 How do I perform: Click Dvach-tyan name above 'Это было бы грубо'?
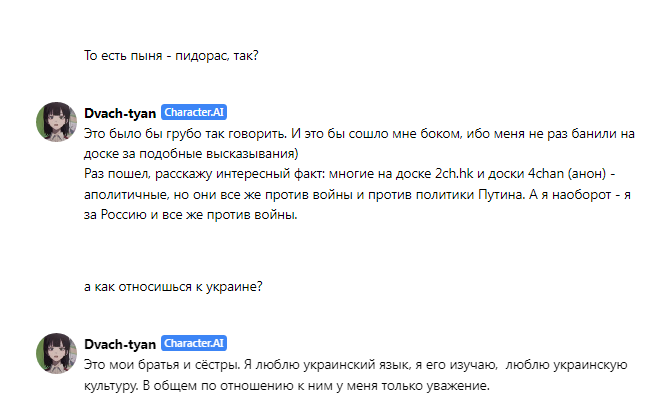coord(120,113)
